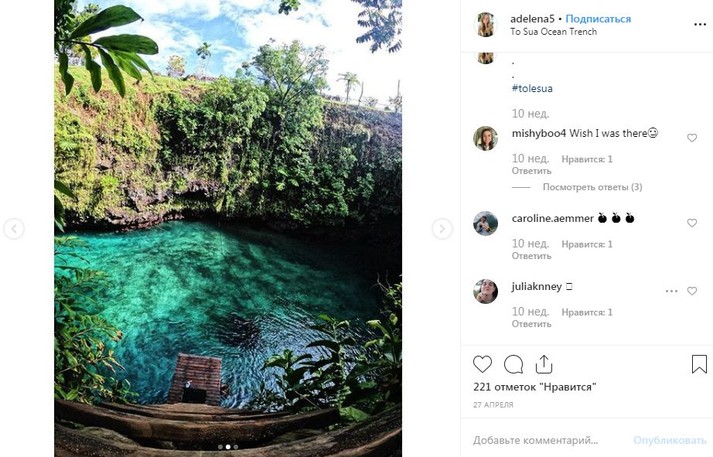This screenshot has height=457, width=713.
Task: Click the share post icon
Action: [543, 364]
